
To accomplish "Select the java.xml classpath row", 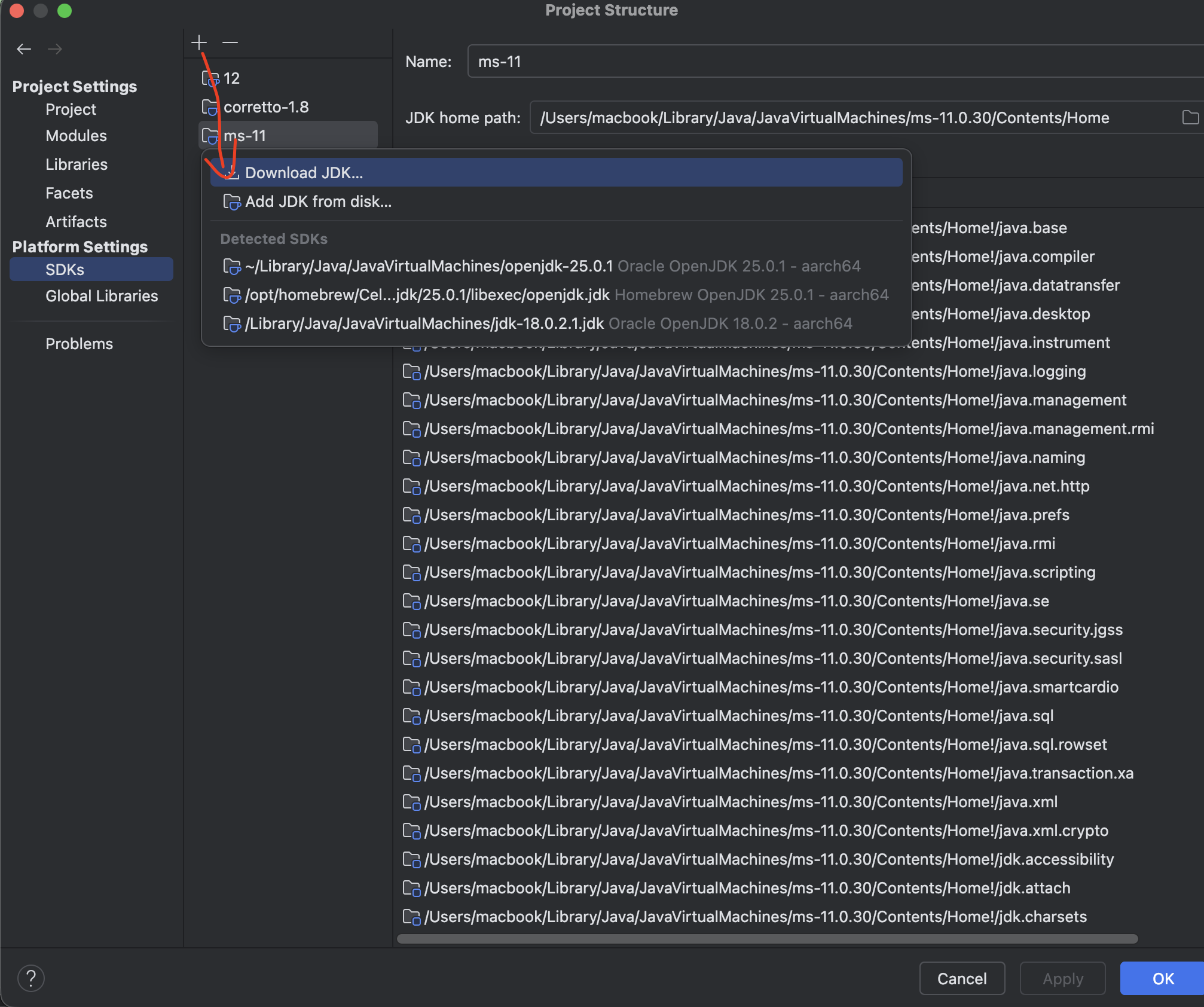I will click(x=730, y=802).
